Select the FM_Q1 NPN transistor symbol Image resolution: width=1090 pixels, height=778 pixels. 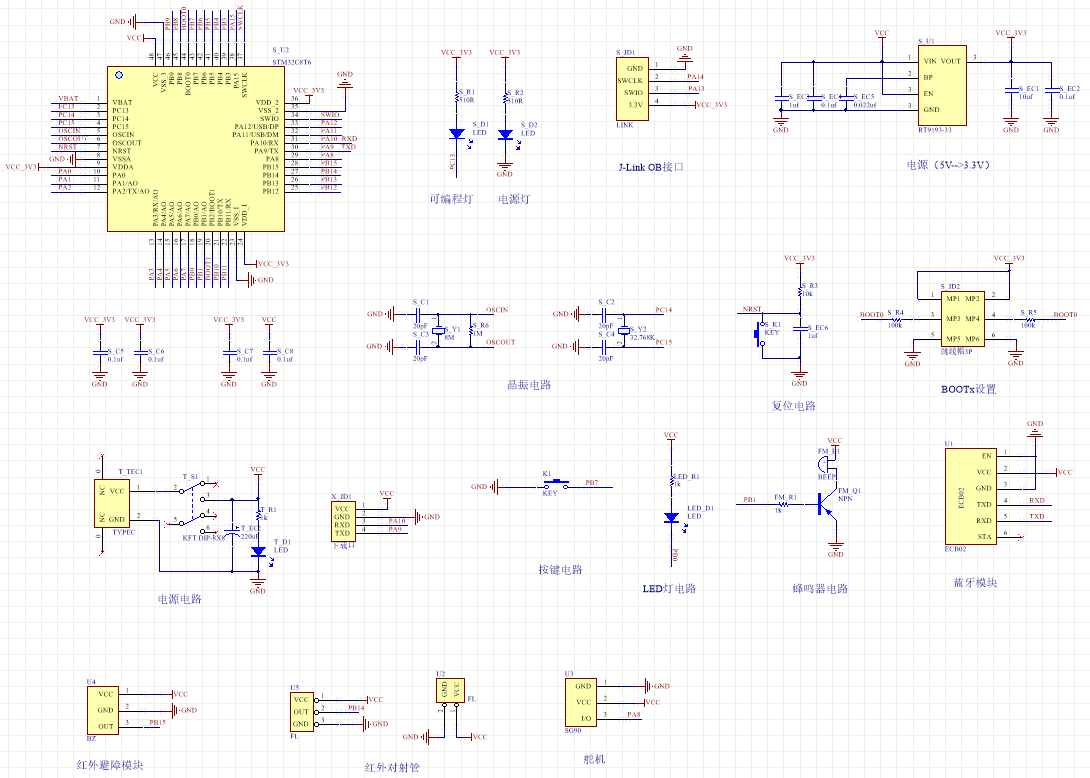(827, 505)
